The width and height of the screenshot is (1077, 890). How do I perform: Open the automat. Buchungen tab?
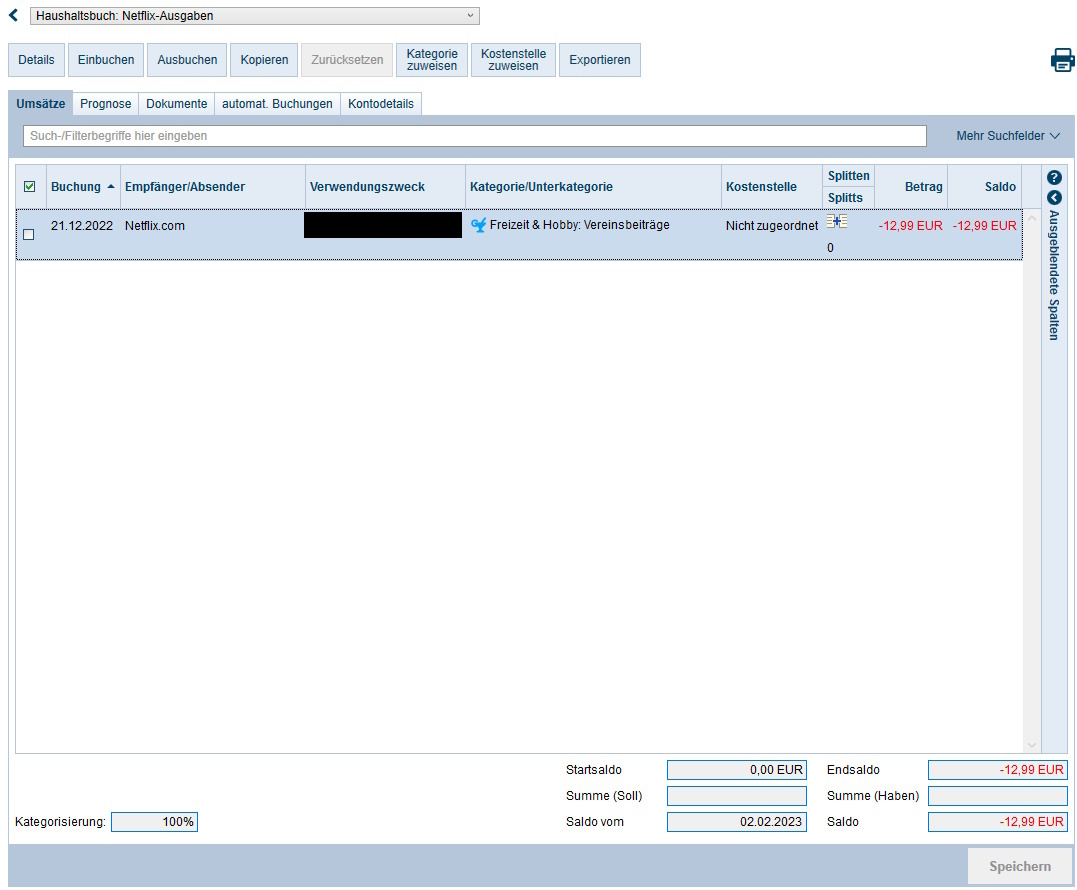tap(277, 104)
